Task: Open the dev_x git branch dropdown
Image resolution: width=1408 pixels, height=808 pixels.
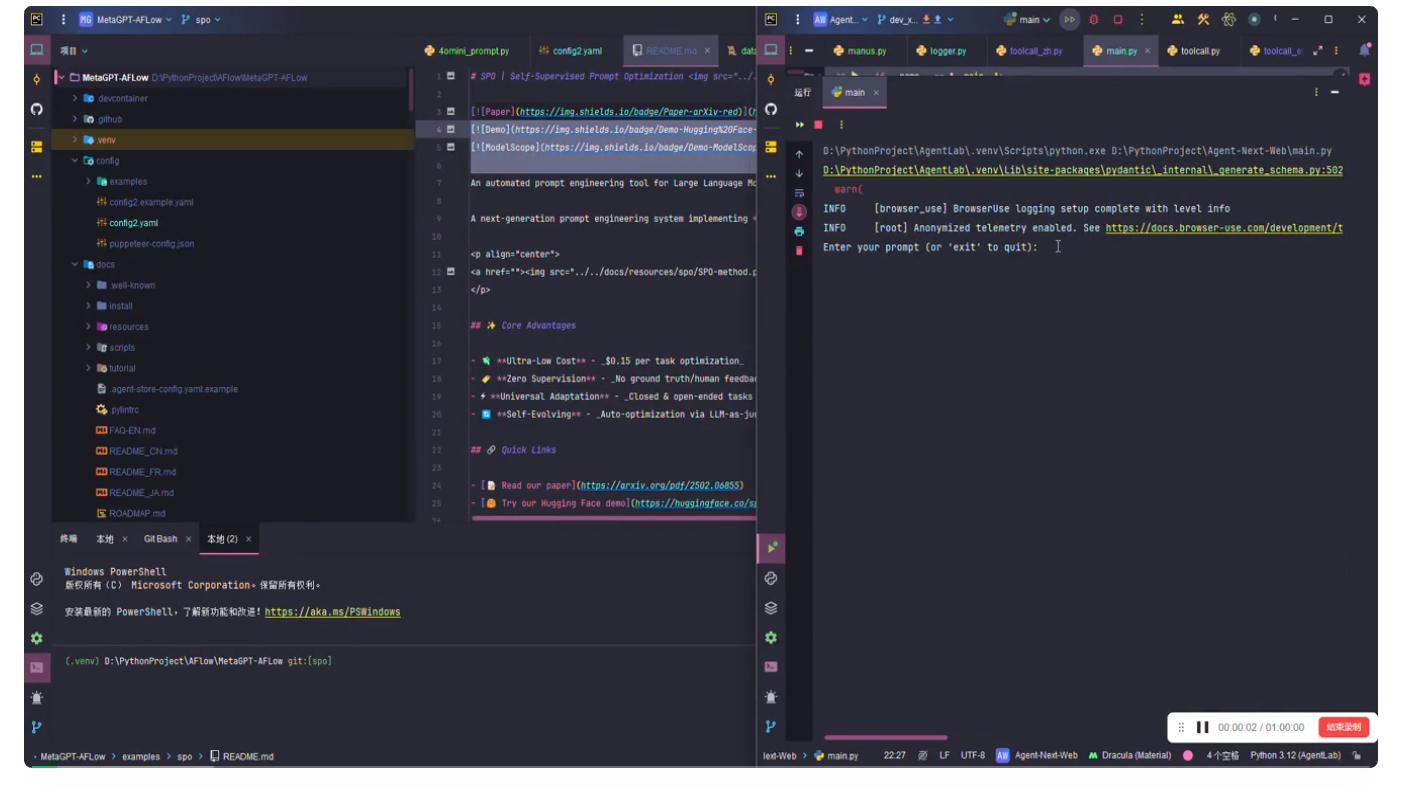Action: pos(915,19)
